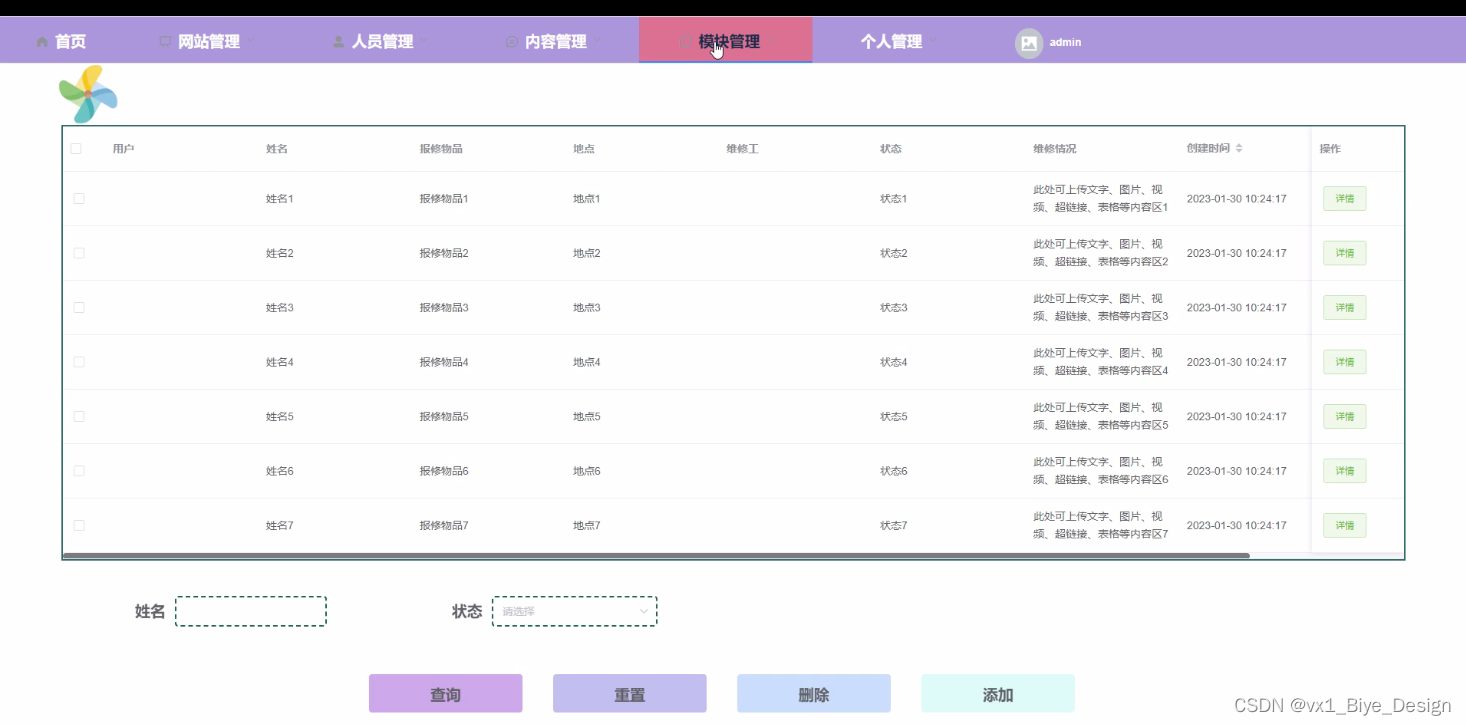Image resolution: width=1466 pixels, height=725 pixels.
Task: Click the 重置 button
Action: (x=630, y=694)
